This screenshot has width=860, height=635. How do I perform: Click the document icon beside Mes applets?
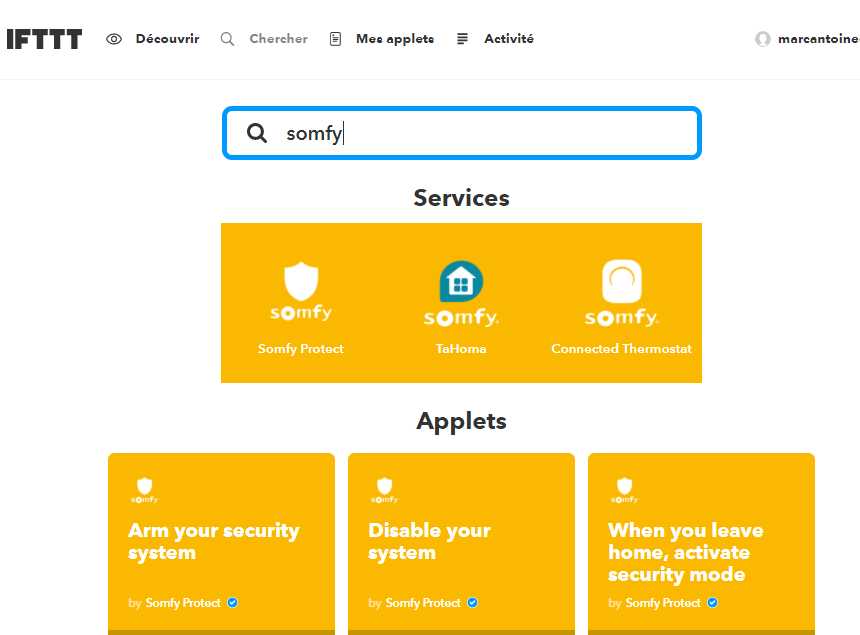pyautogui.click(x=335, y=39)
